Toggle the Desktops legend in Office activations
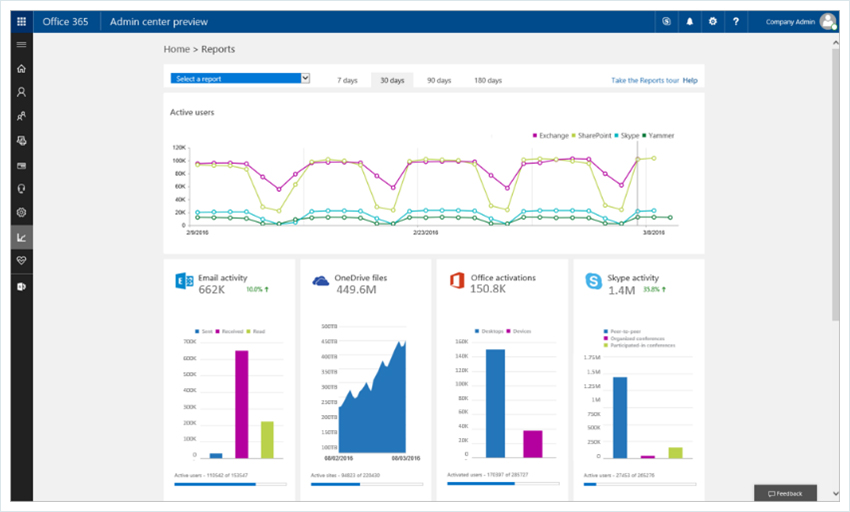The image size is (850, 512). point(489,331)
